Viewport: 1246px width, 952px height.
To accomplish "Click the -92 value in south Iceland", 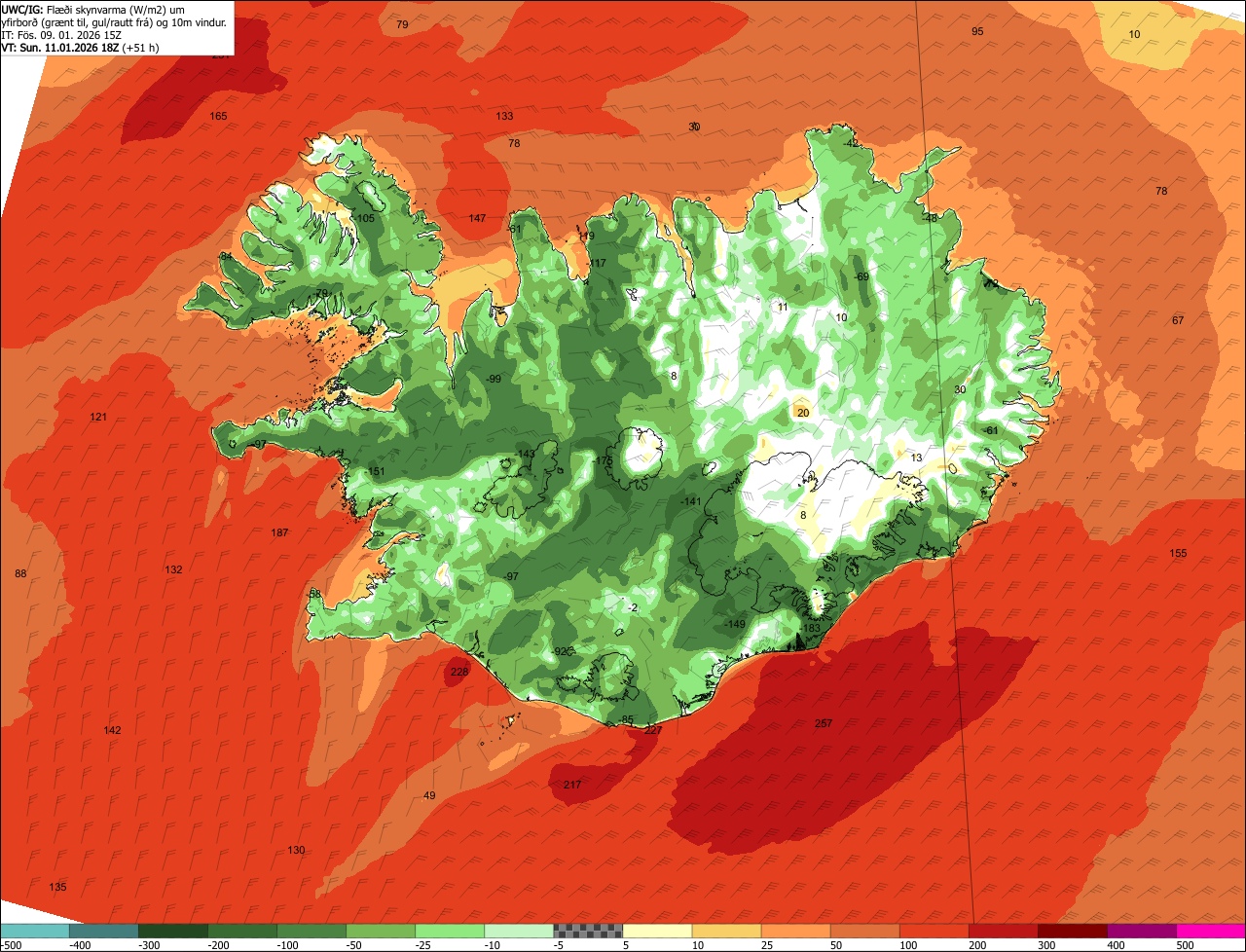I will tap(561, 651).
